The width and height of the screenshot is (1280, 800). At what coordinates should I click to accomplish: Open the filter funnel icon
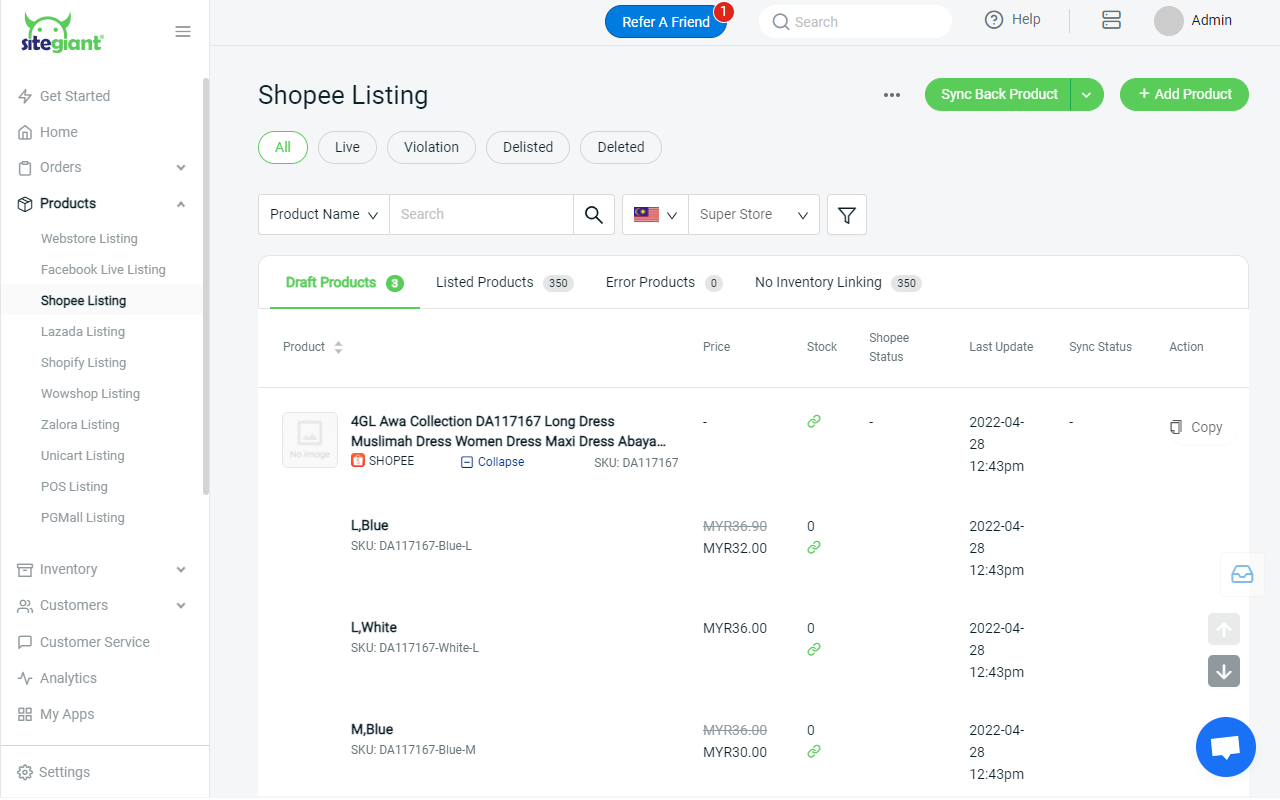(847, 214)
